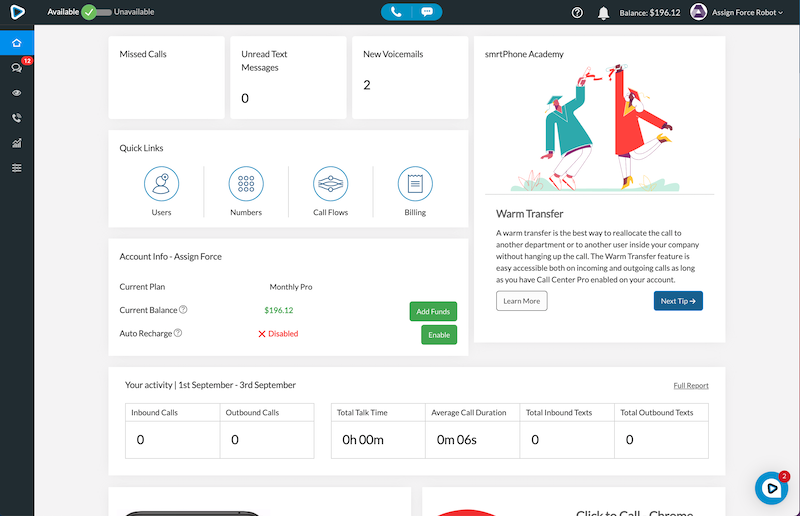Expand the Assign Force Robot account dropdown
The width and height of the screenshot is (800, 516).
point(737,13)
